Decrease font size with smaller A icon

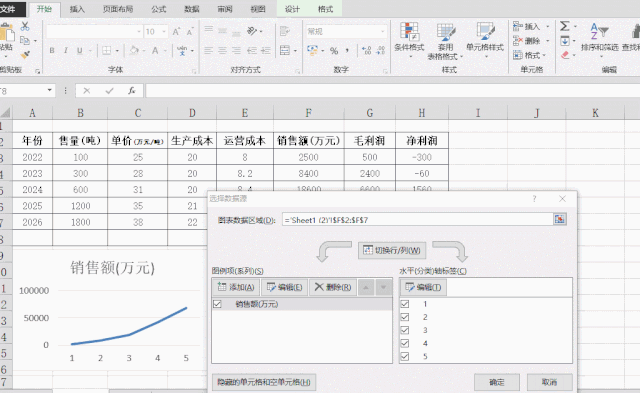click(190, 31)
